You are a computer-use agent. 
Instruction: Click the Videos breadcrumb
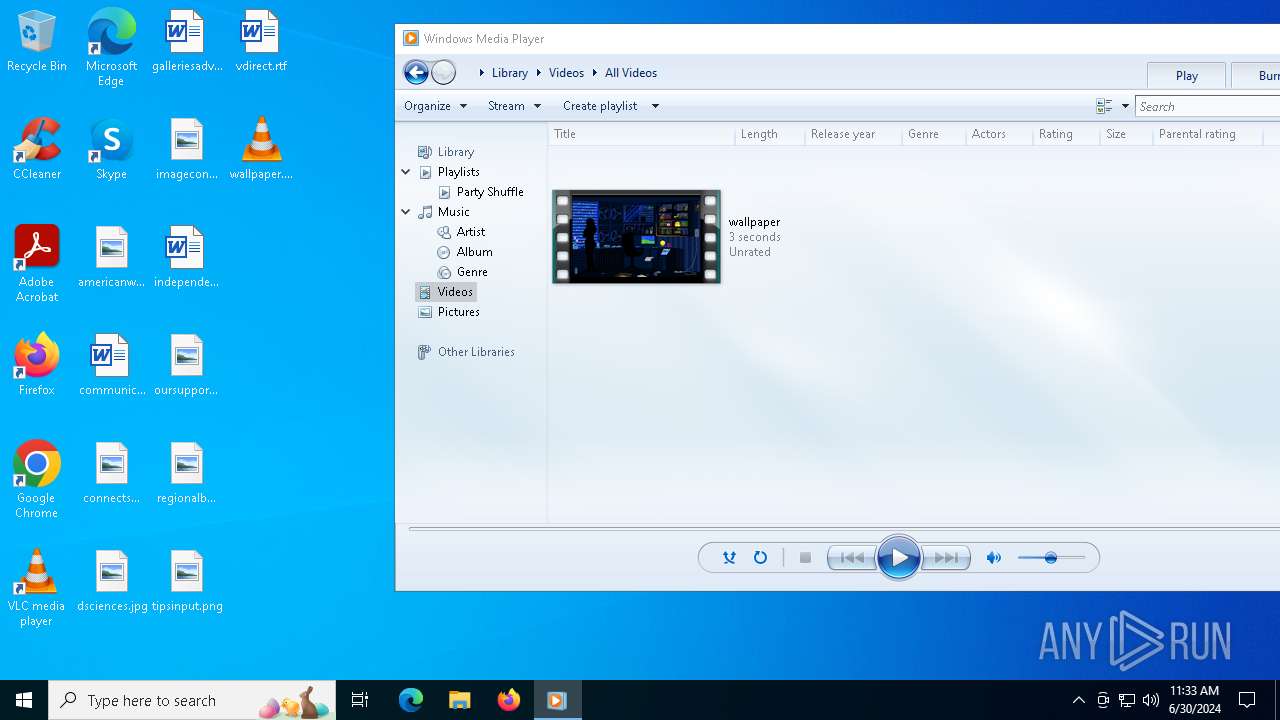[566, 73]
